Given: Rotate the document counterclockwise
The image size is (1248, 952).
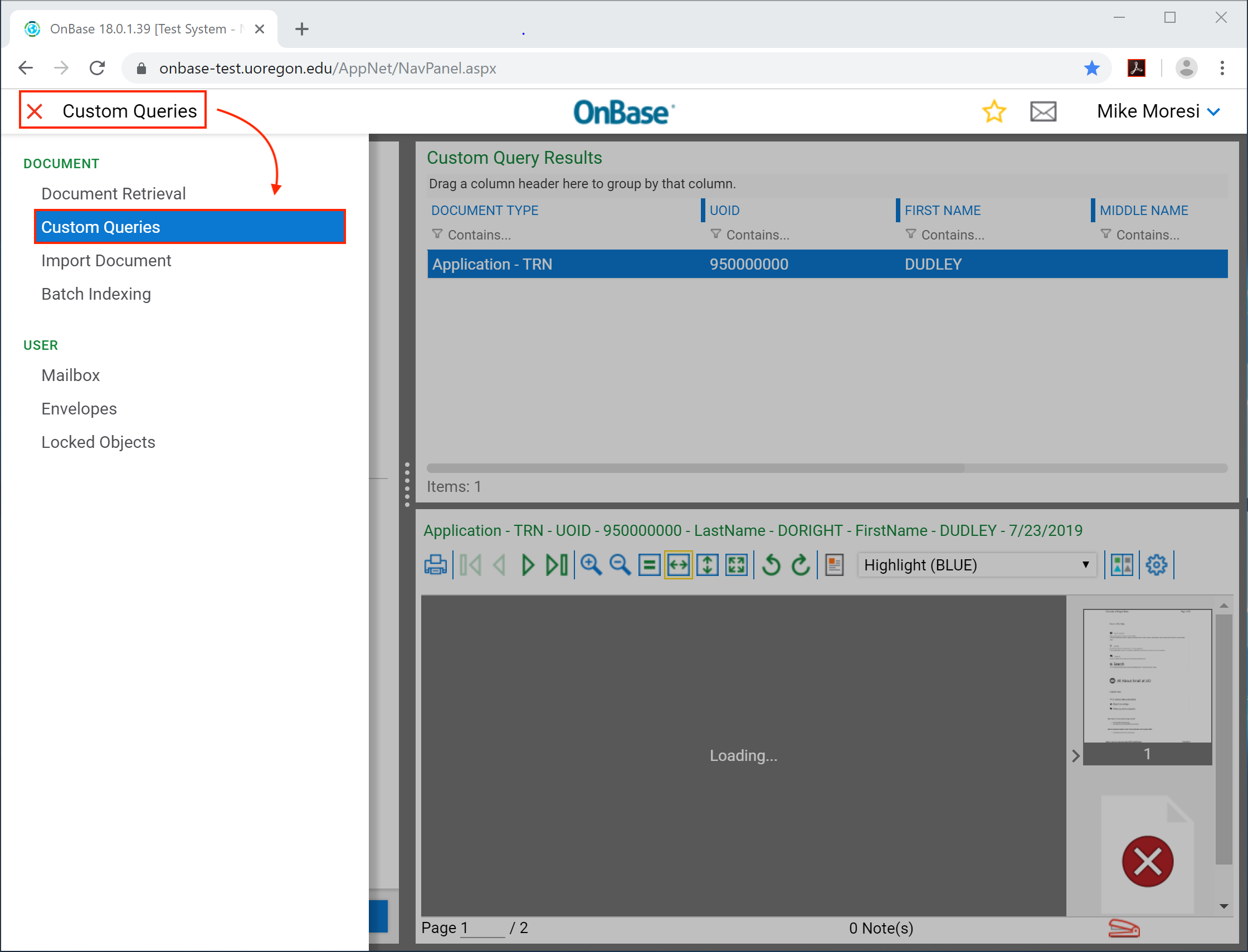Looking at the screenshot, I should click(x=771, y=565).
